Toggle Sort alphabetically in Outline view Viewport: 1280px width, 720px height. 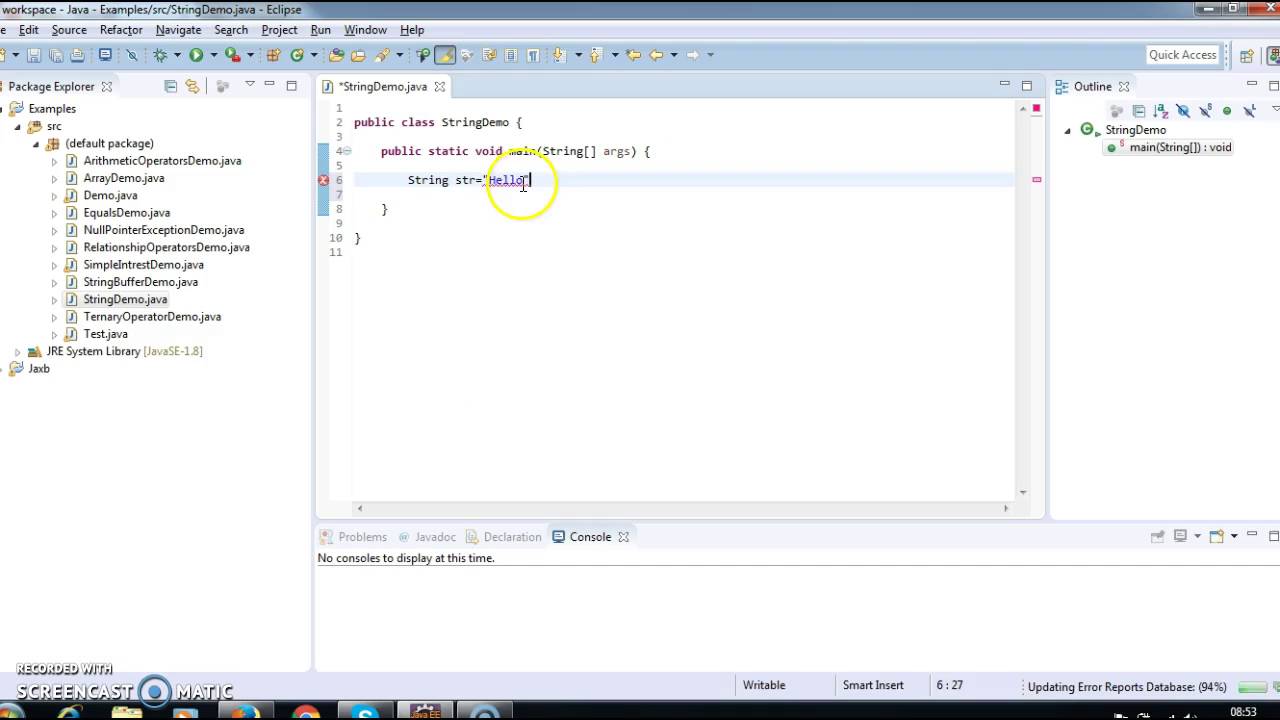tap(1161, 111)
